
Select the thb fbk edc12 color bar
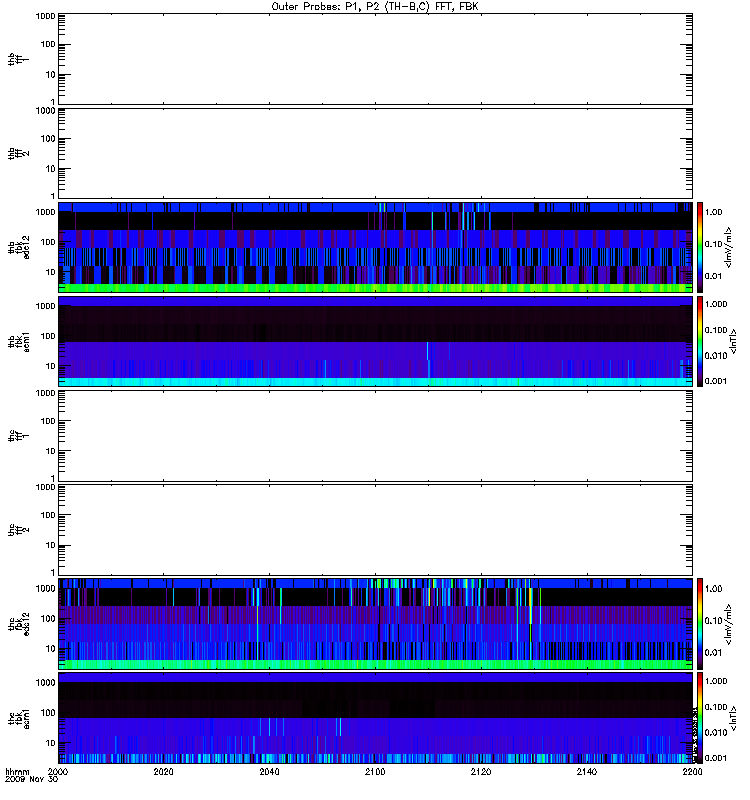pos(700,247)
